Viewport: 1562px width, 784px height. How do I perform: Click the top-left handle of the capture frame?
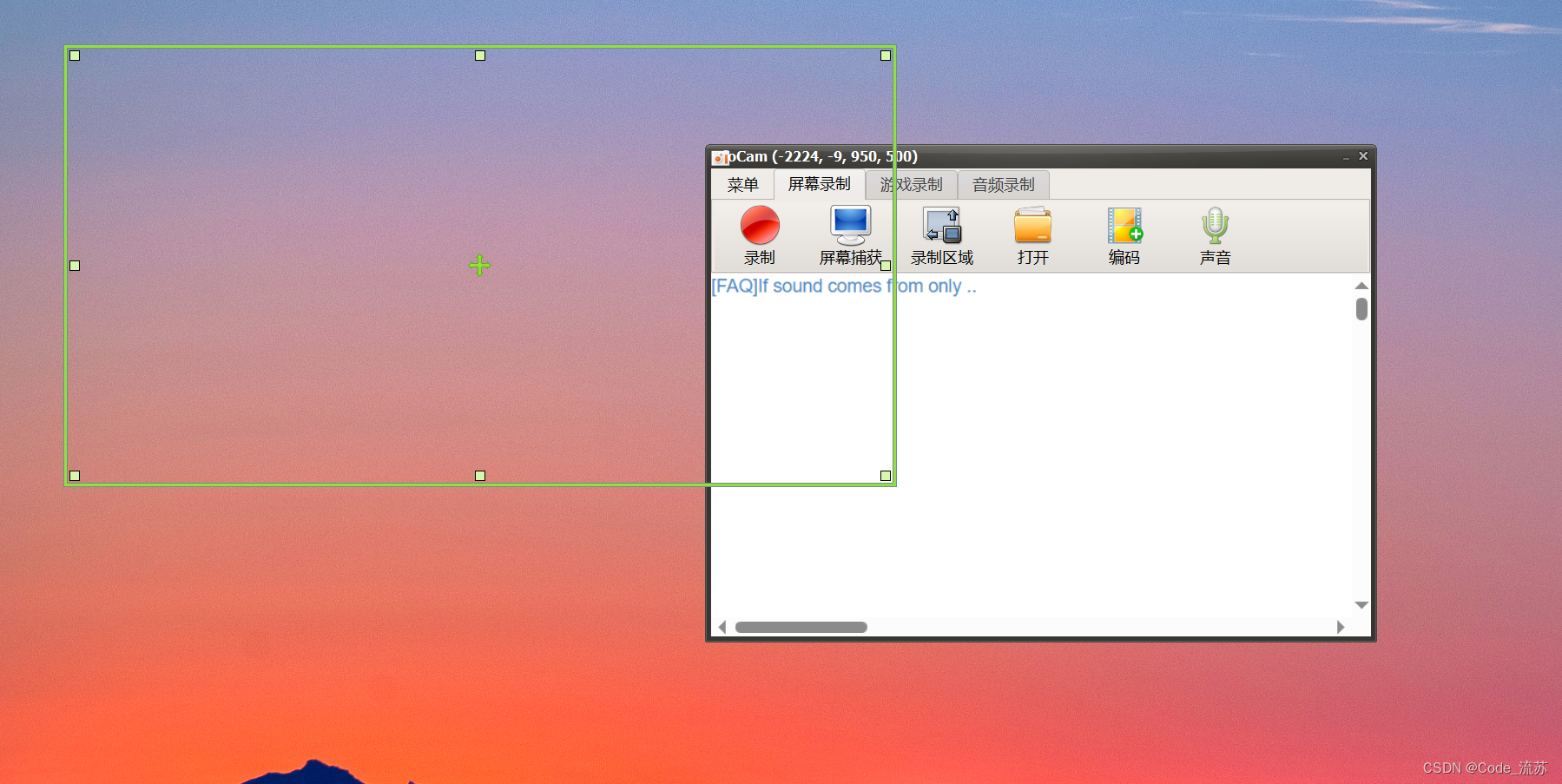coord(75,56)
